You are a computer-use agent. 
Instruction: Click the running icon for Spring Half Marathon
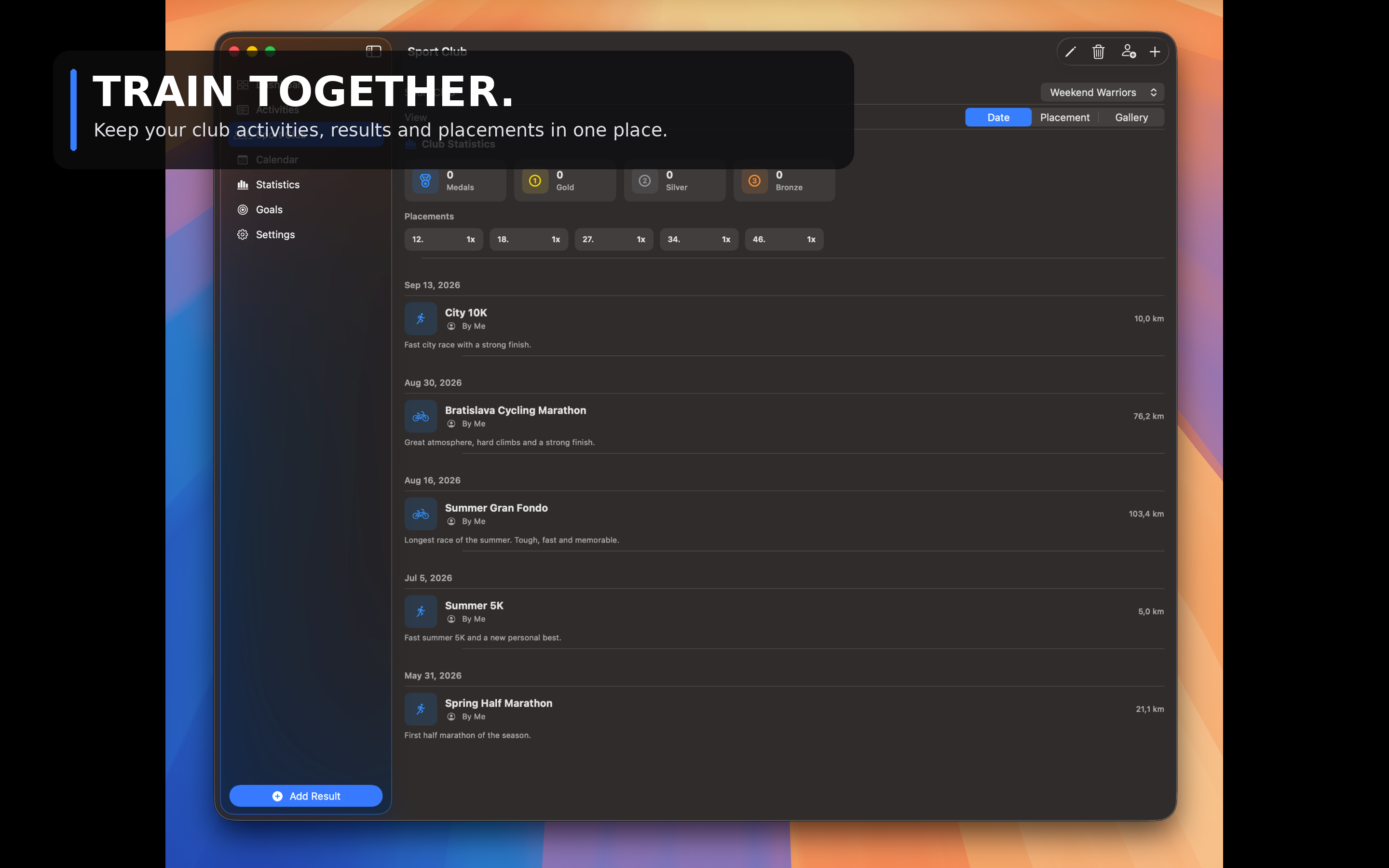(421, 709)
